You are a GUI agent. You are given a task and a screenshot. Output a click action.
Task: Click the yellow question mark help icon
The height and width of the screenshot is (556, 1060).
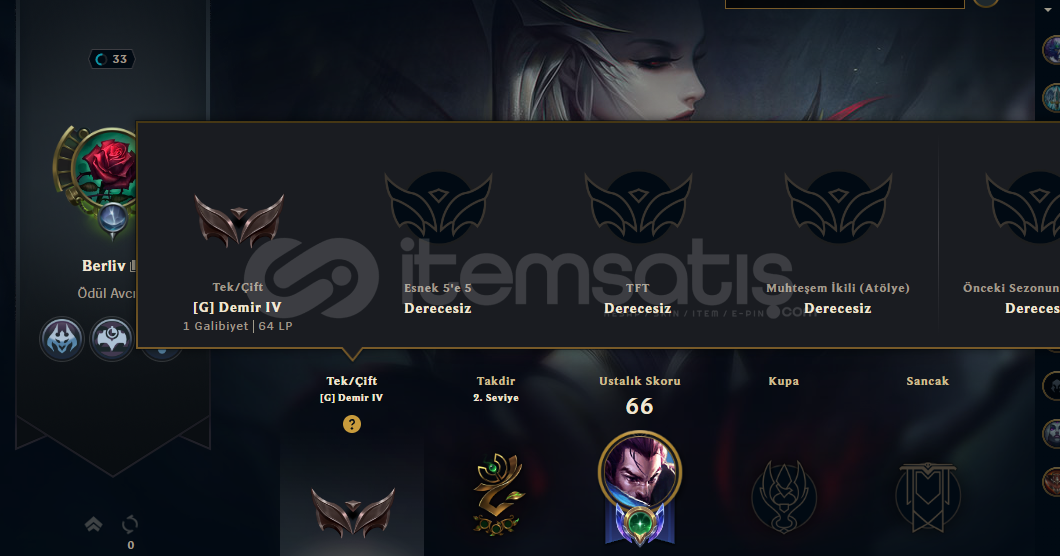coord(352,424)
